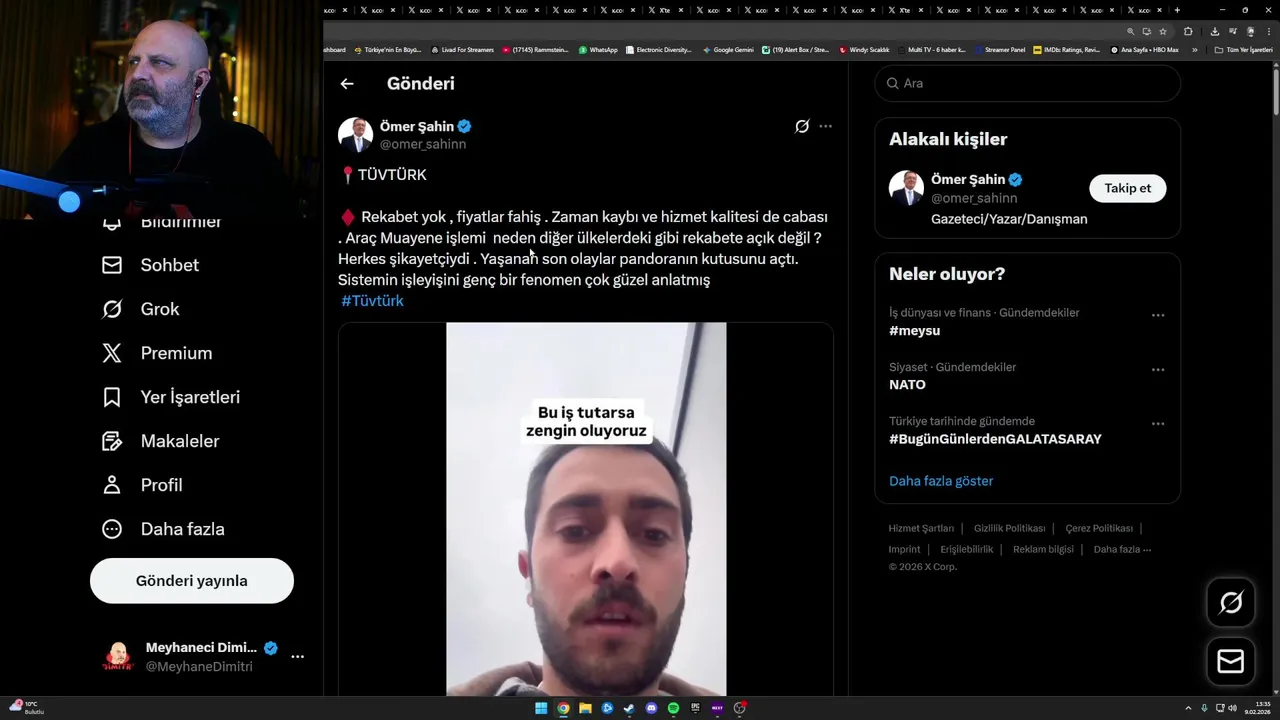Image resolution: width=1280 pixels, height=720 pixels.
Task: Click the Chrome icon on the taskbar
Action: (x=563, y=708)
